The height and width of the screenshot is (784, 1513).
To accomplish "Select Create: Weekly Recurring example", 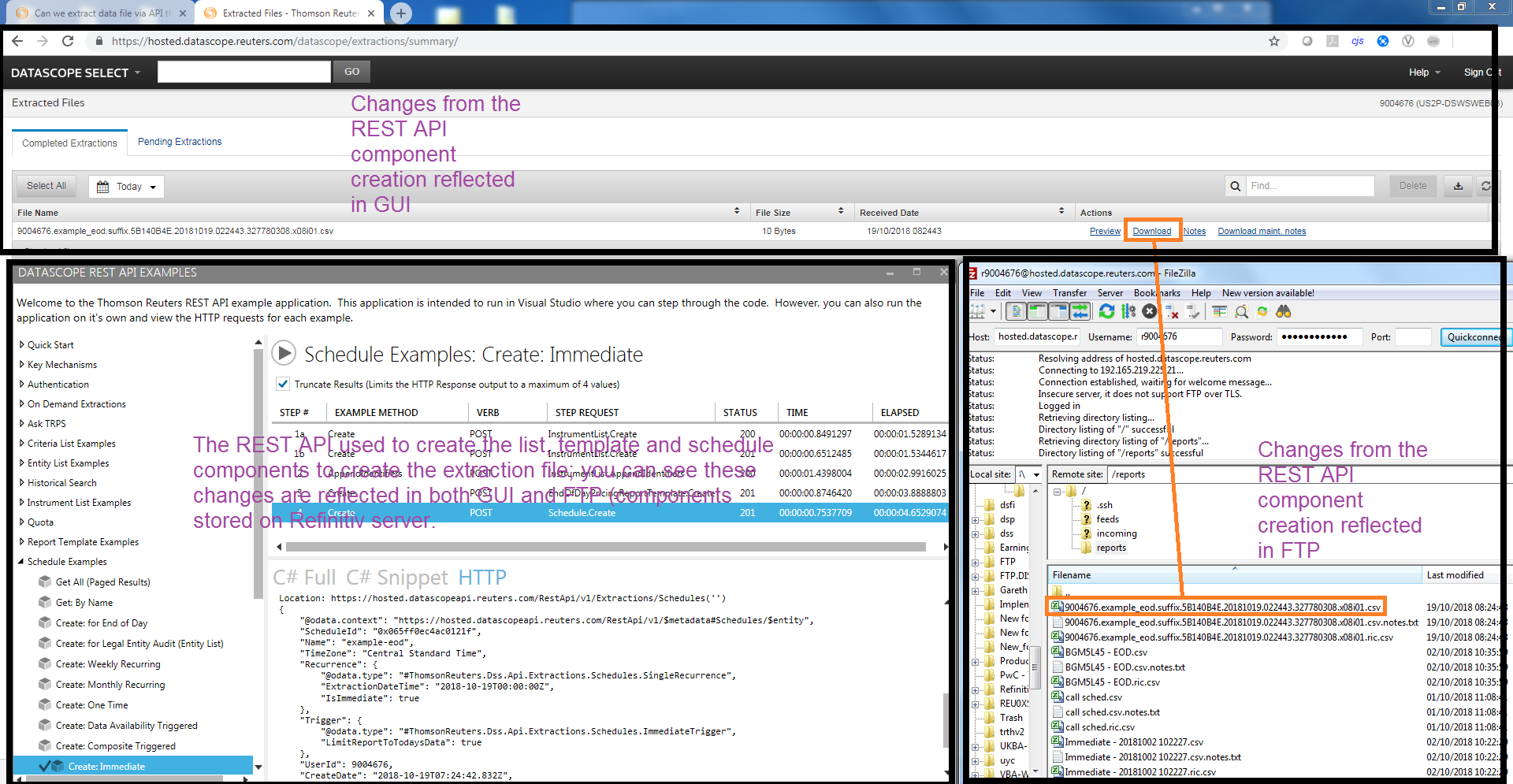I will click(108, 664).
